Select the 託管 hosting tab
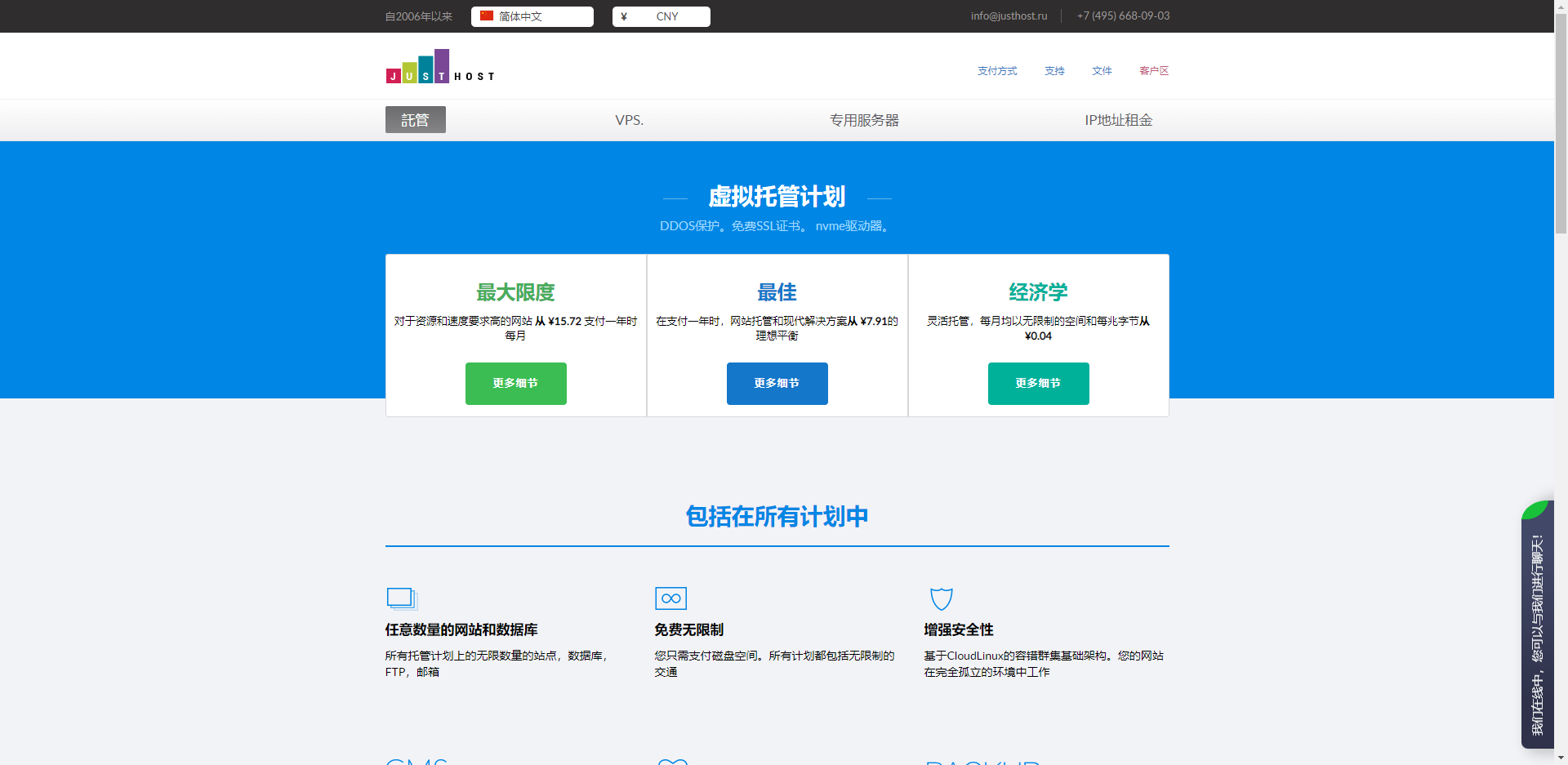Image resolution: width=1568 pixels, height=765 pixels. point(415,120)
